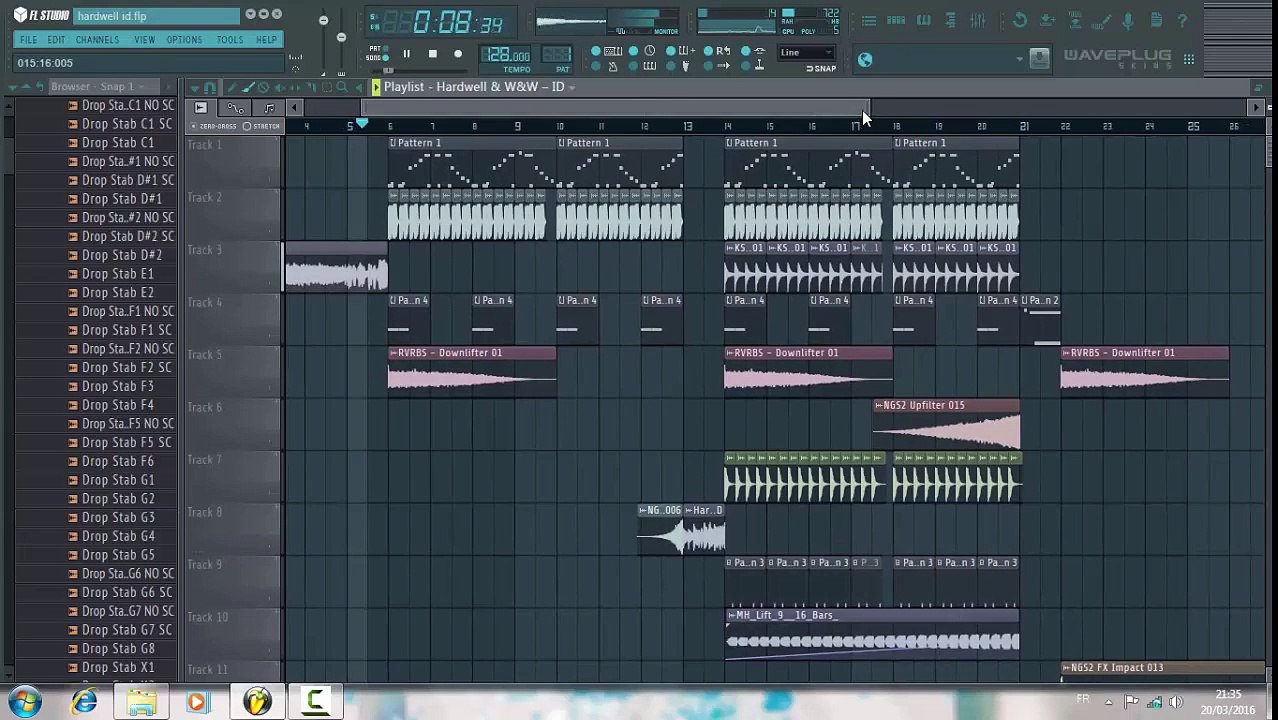Open the VIEW menu
The image size is (1278, 720).
coord(144,40)
